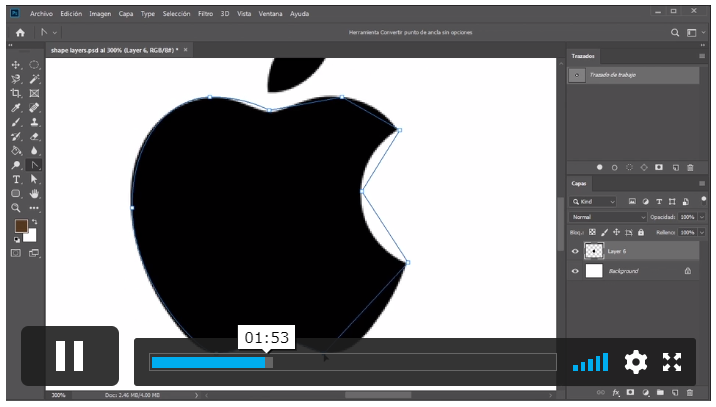Select the Brush tool
This screenshot has width=716, height=407.
[16, 122]
